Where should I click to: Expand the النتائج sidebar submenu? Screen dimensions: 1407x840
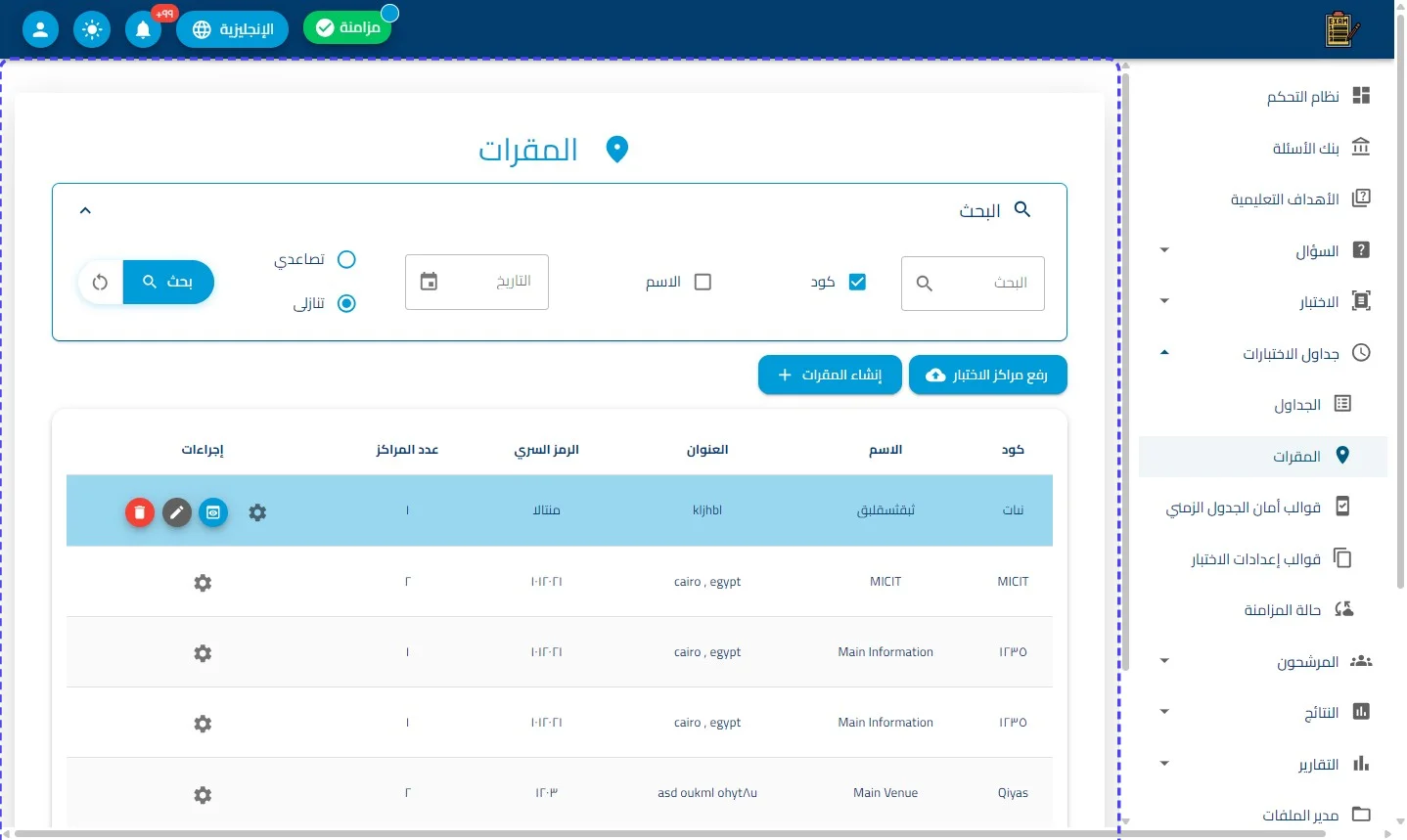pyautogui.click(x=1164, y=712)
